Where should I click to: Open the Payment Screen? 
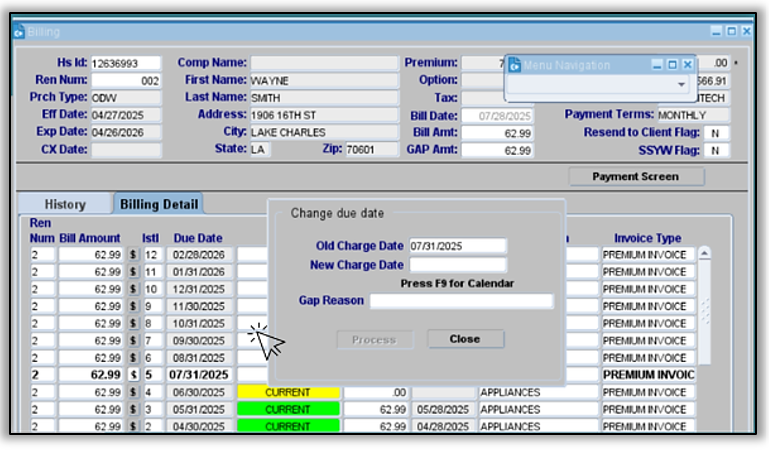635,177
